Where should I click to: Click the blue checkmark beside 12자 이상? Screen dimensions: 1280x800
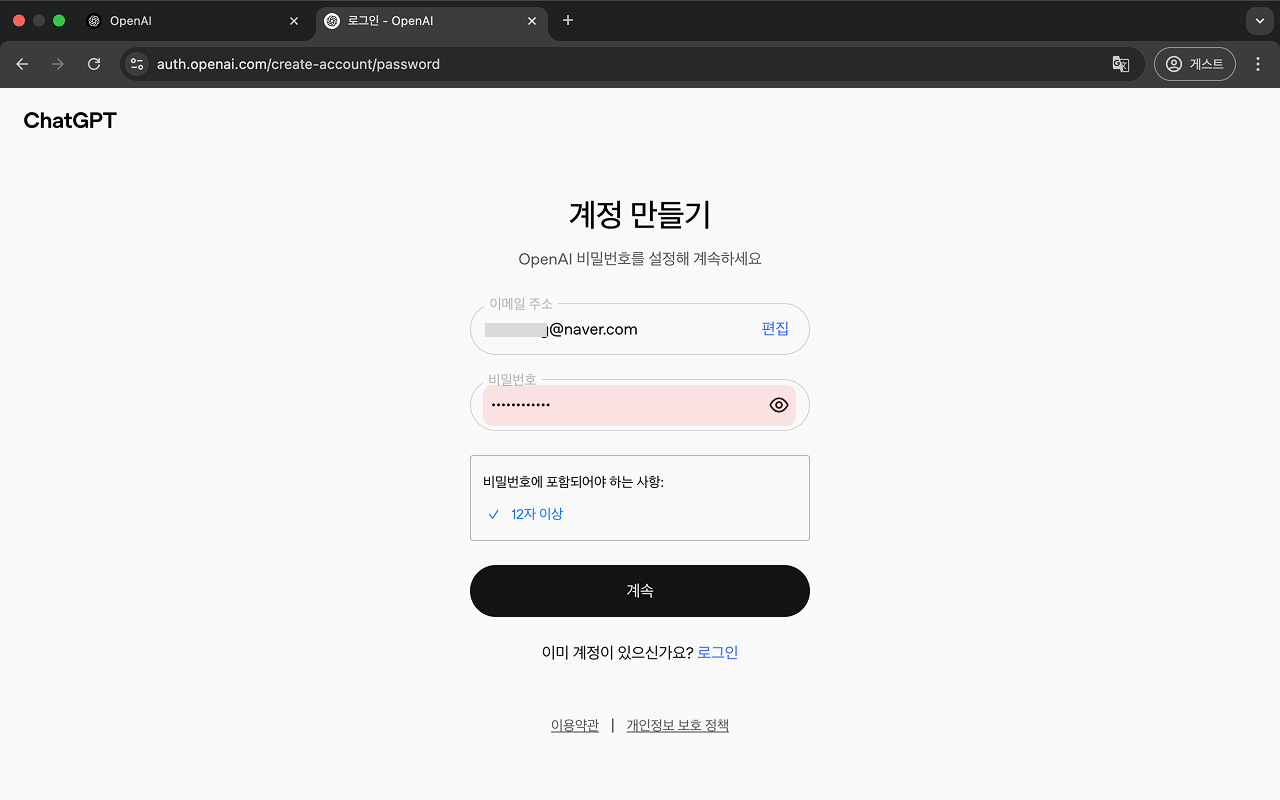[493, 514]
